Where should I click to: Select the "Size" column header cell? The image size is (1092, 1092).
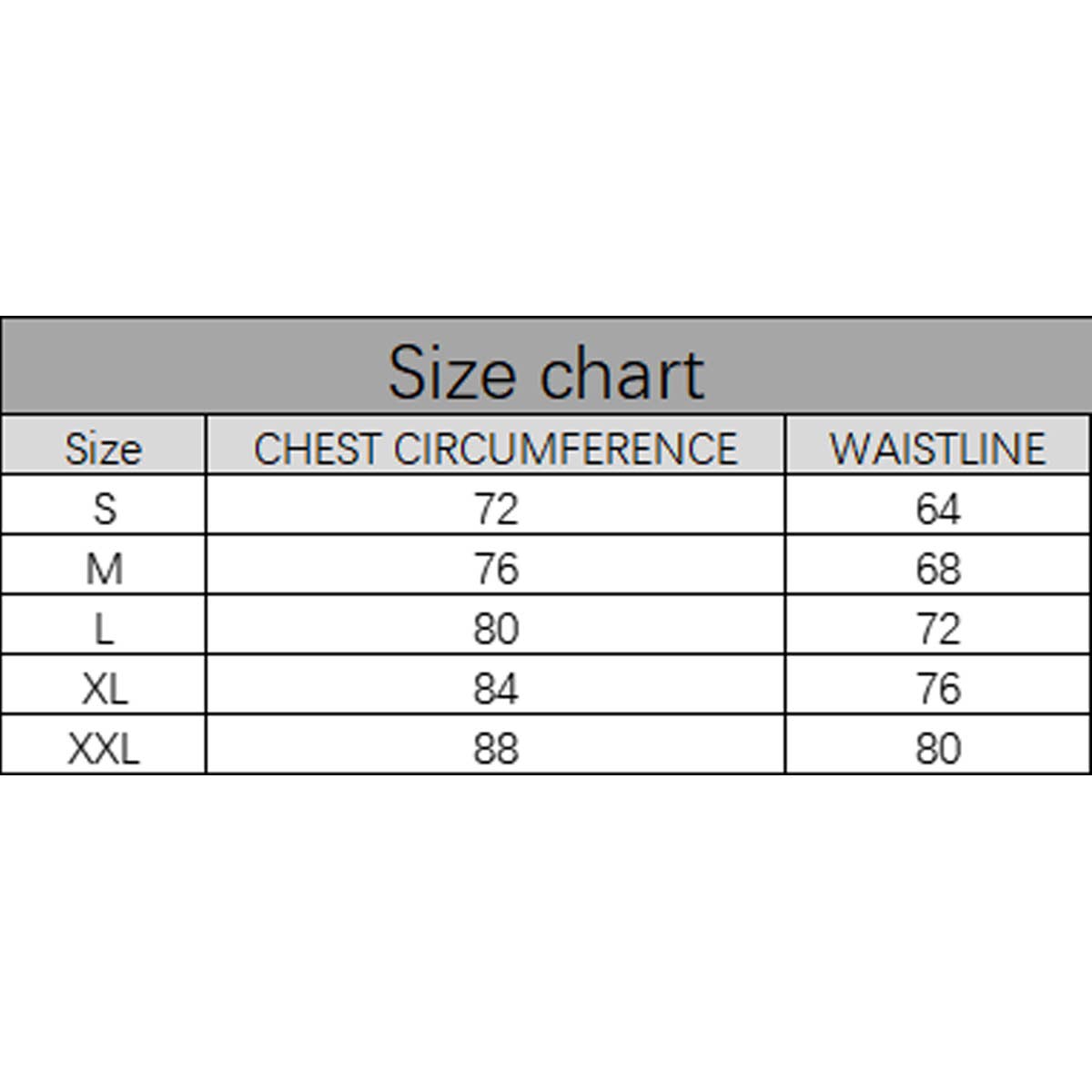tap(104, 448)
